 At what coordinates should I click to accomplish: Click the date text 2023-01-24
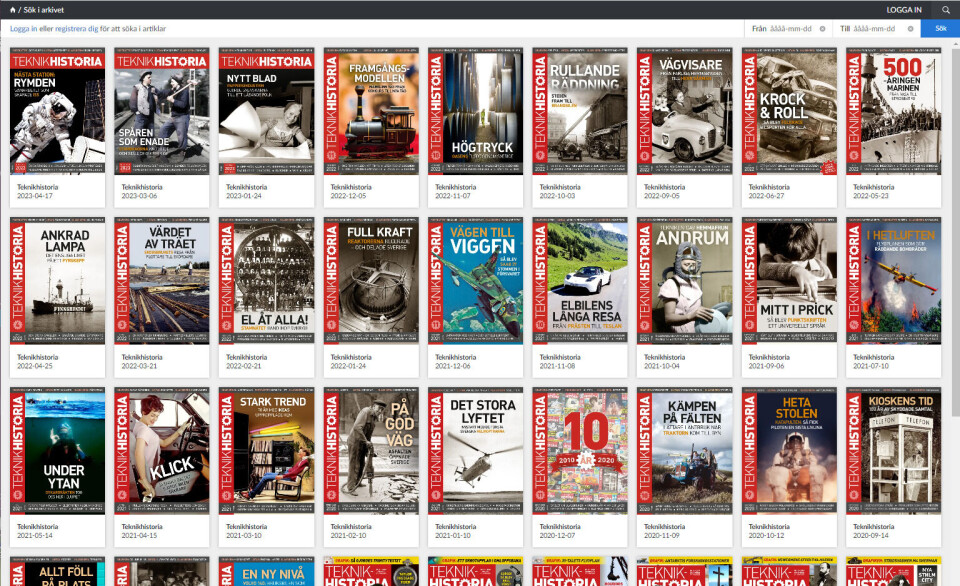[244, 196]
